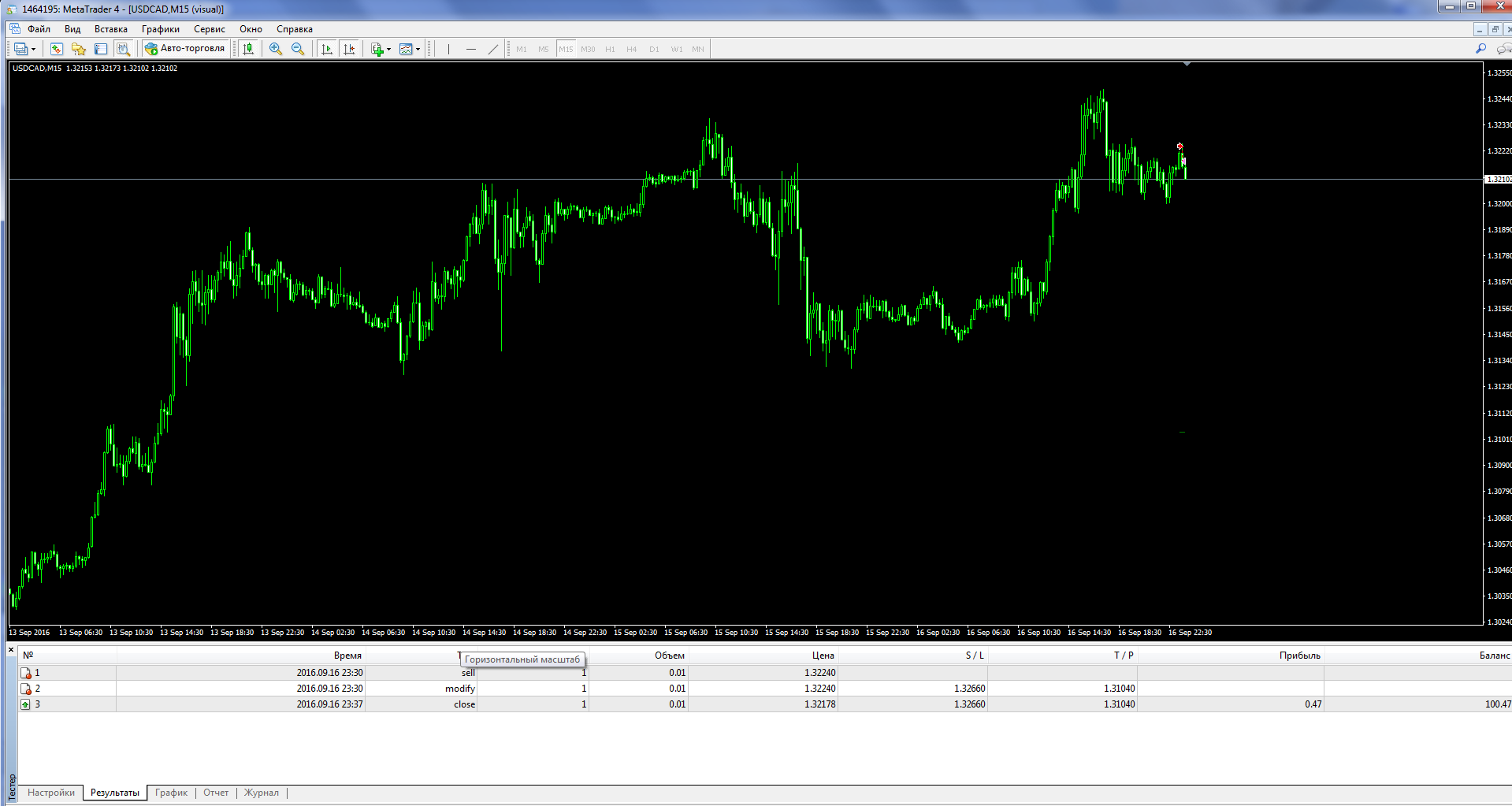Switch to the График tab
Screen dimensions: 1512x806
tap(171, 793)
